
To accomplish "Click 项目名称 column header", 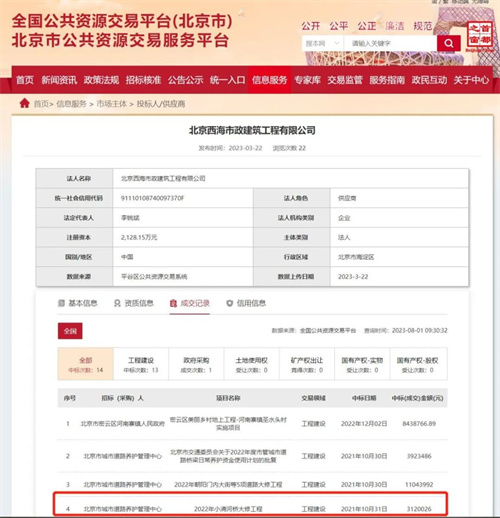I will pos(228,398).
